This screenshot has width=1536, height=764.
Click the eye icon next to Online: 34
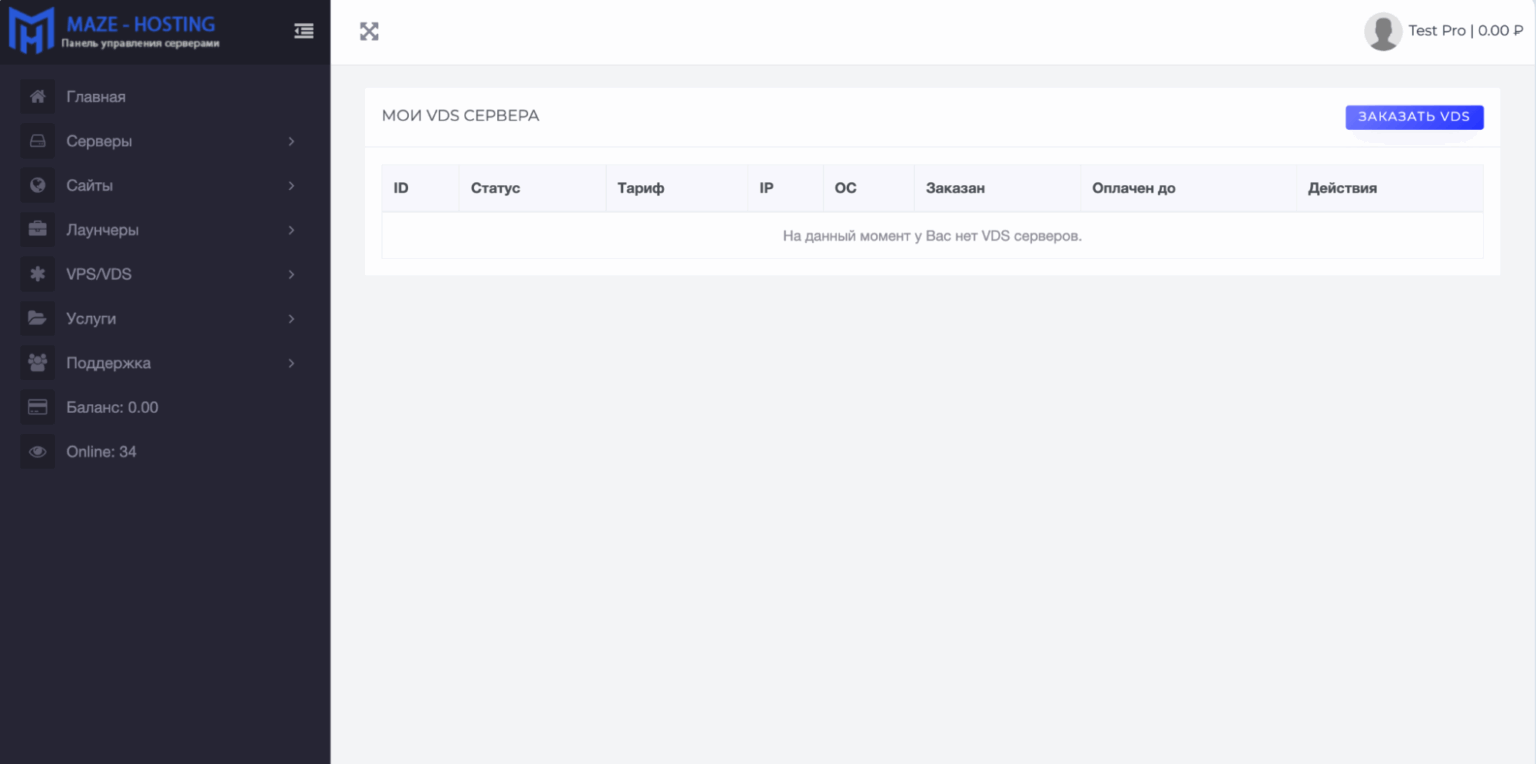coord(37,451)
